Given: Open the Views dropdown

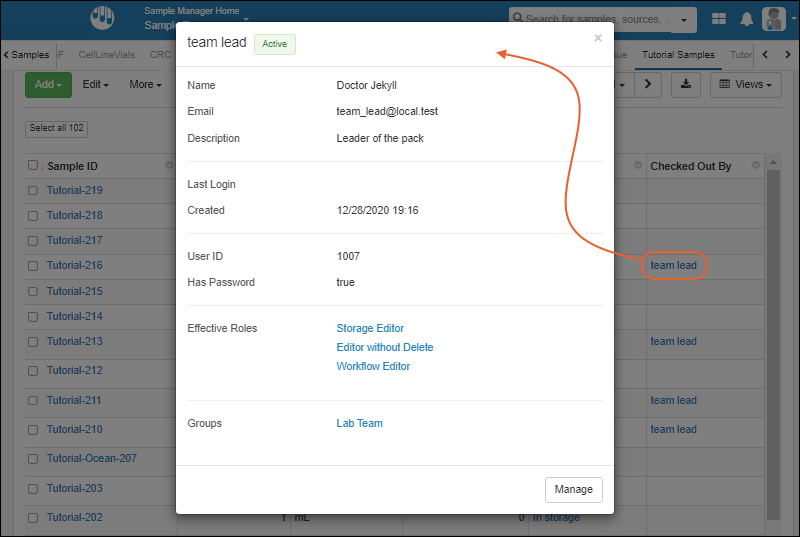Looking at the screenshot, I should point(745,85).
